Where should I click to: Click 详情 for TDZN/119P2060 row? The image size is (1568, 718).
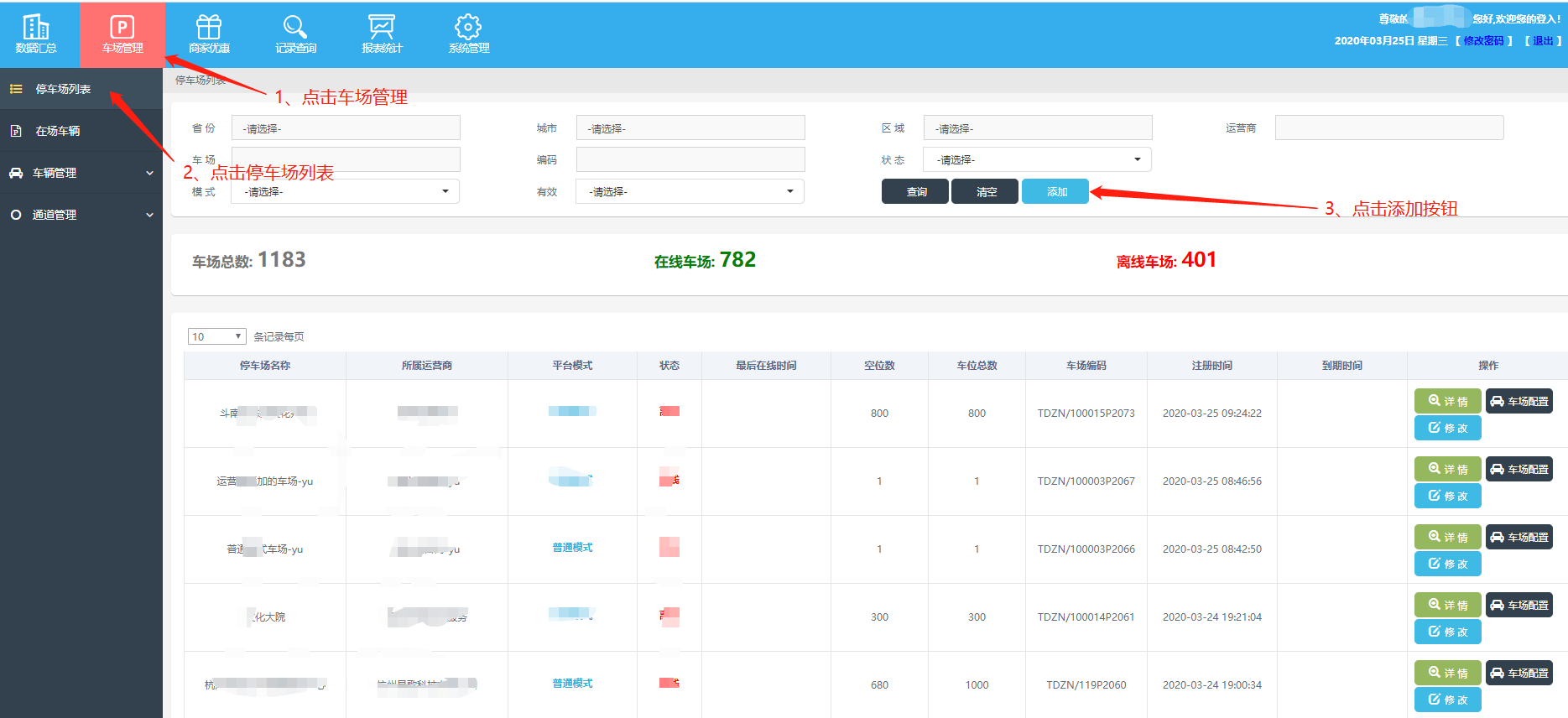coord(1448,673)
